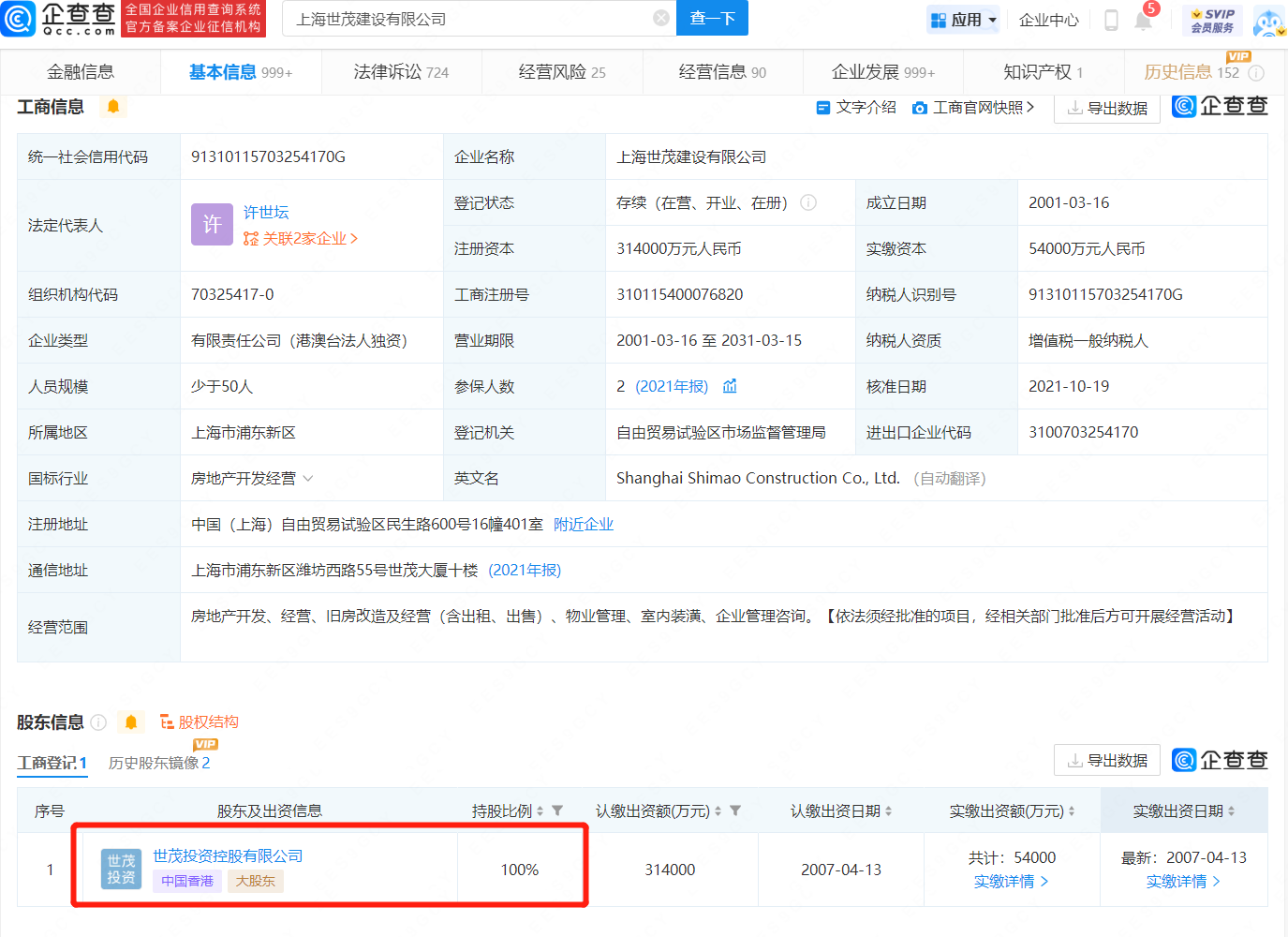
Task: Click the Qcc.com logo icon
Action: point(18,19)
